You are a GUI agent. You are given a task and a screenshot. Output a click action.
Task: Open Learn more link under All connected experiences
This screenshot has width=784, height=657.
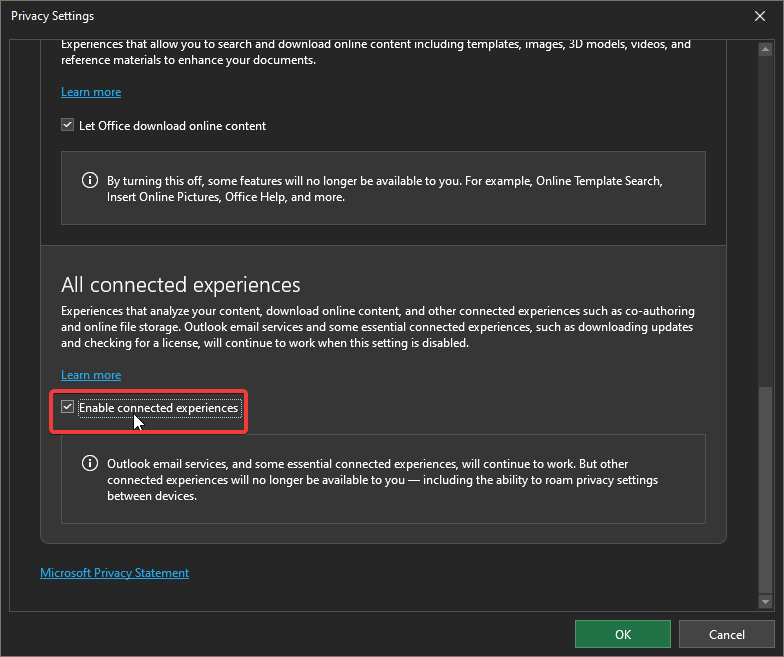91,375
